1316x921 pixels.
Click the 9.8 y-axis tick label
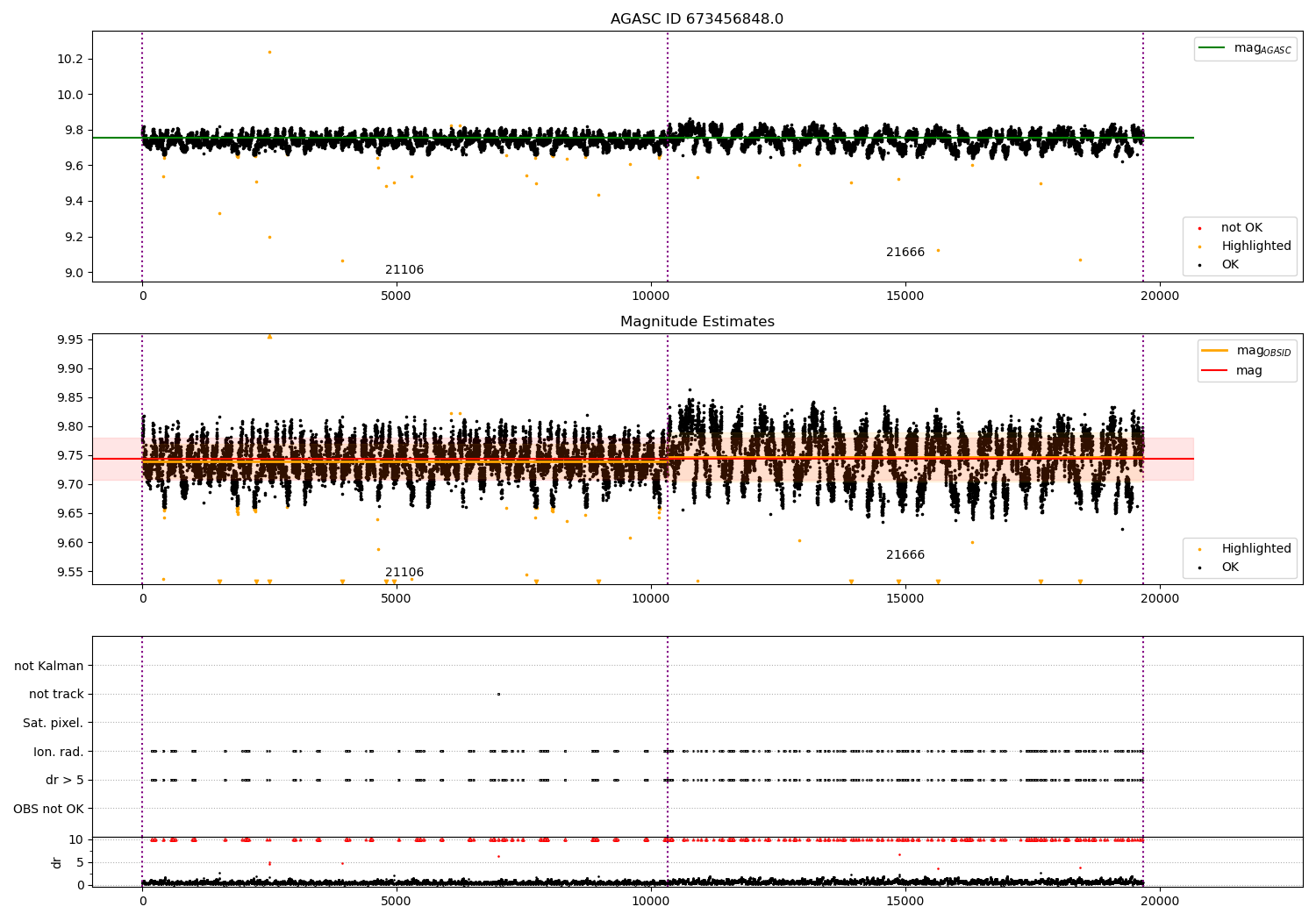pos(75,131)
